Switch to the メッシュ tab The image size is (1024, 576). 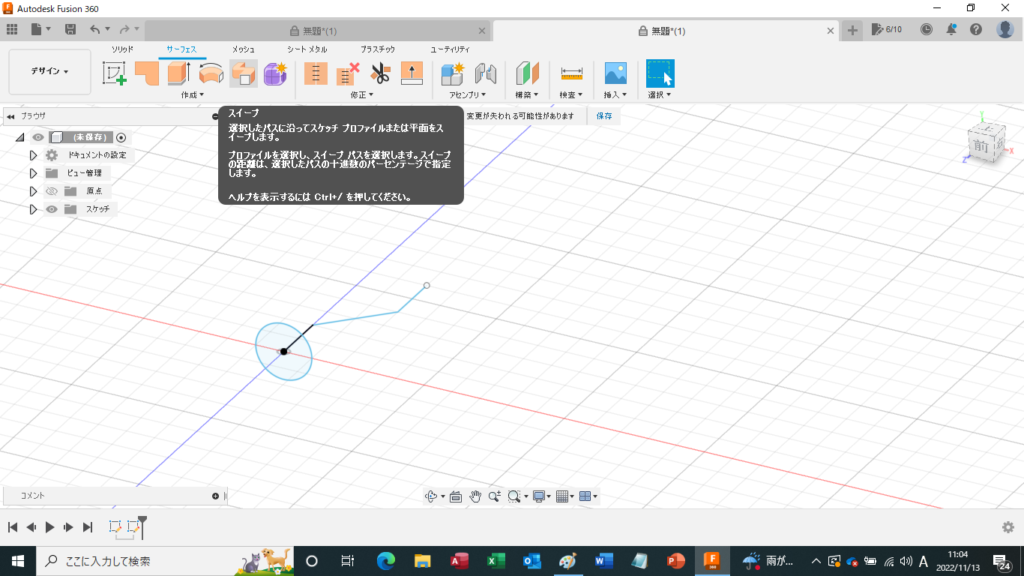coord(244,49)
